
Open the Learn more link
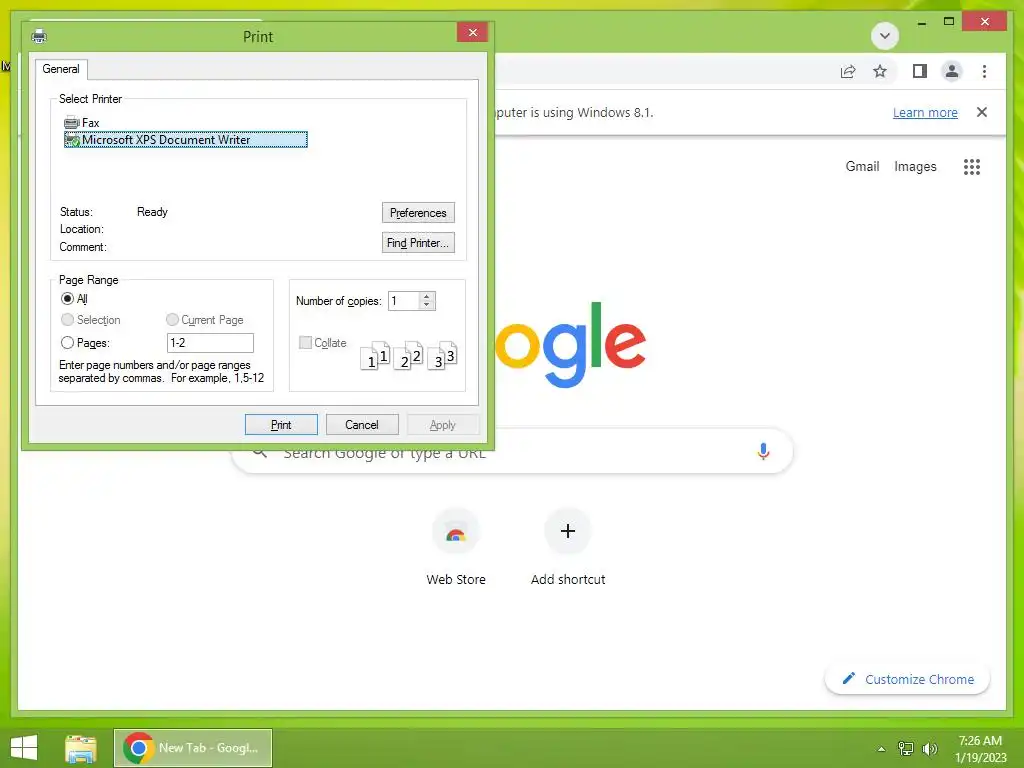925,112
